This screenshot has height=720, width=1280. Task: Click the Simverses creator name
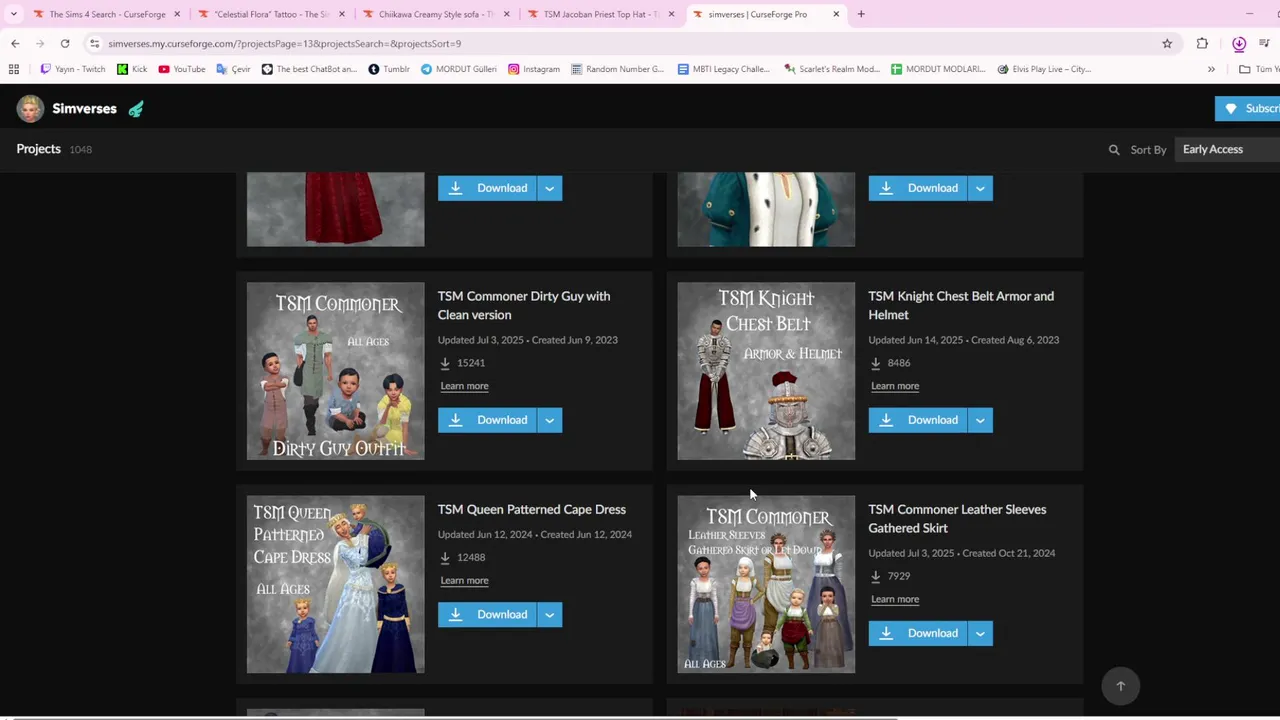pyautogui.click(x=84, y=109)
